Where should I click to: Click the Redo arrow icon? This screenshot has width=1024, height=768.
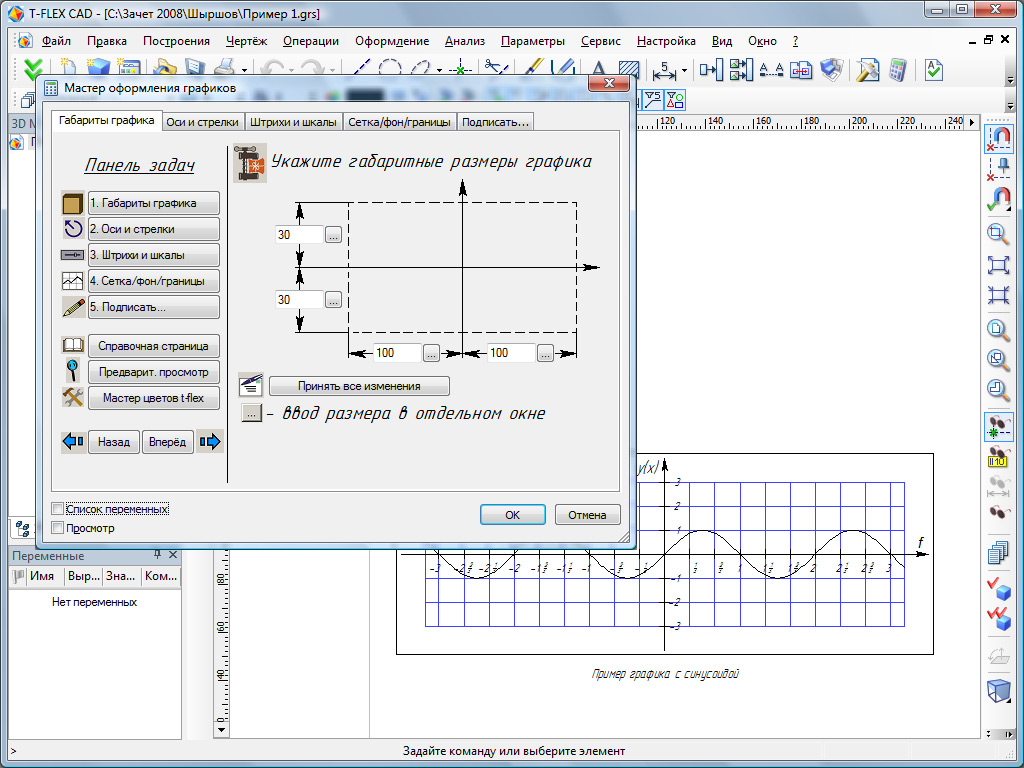[312, 69]
